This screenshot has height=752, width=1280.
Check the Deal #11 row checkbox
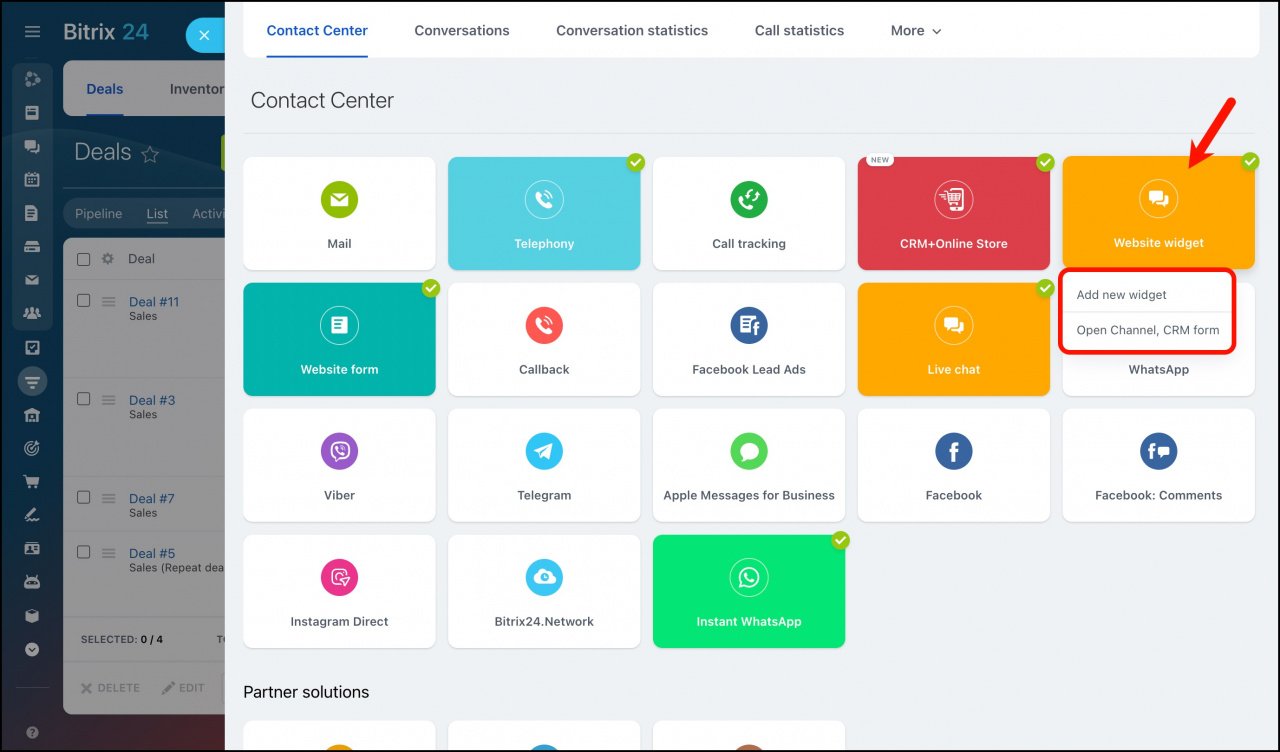pyautogui.click(x=84, y=300)
